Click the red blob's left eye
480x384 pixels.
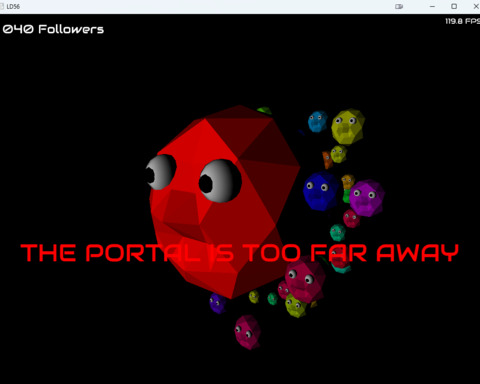(x=160, y=172)
